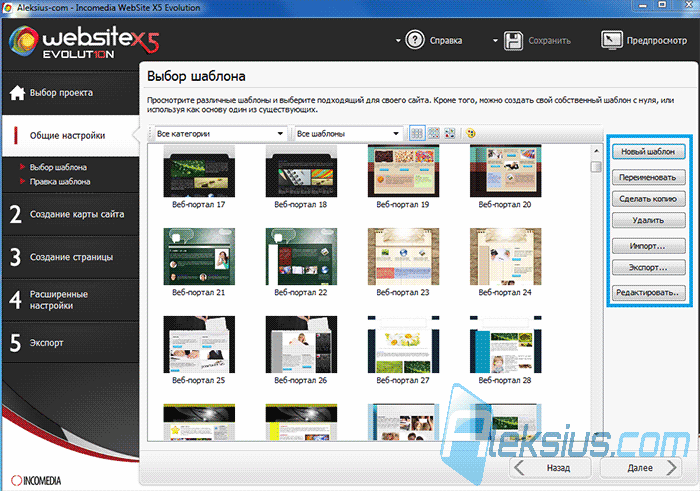Open the Все шаблоны combo box
The image size is (700, 491).
pyautogui.click(x=347, y=133)
